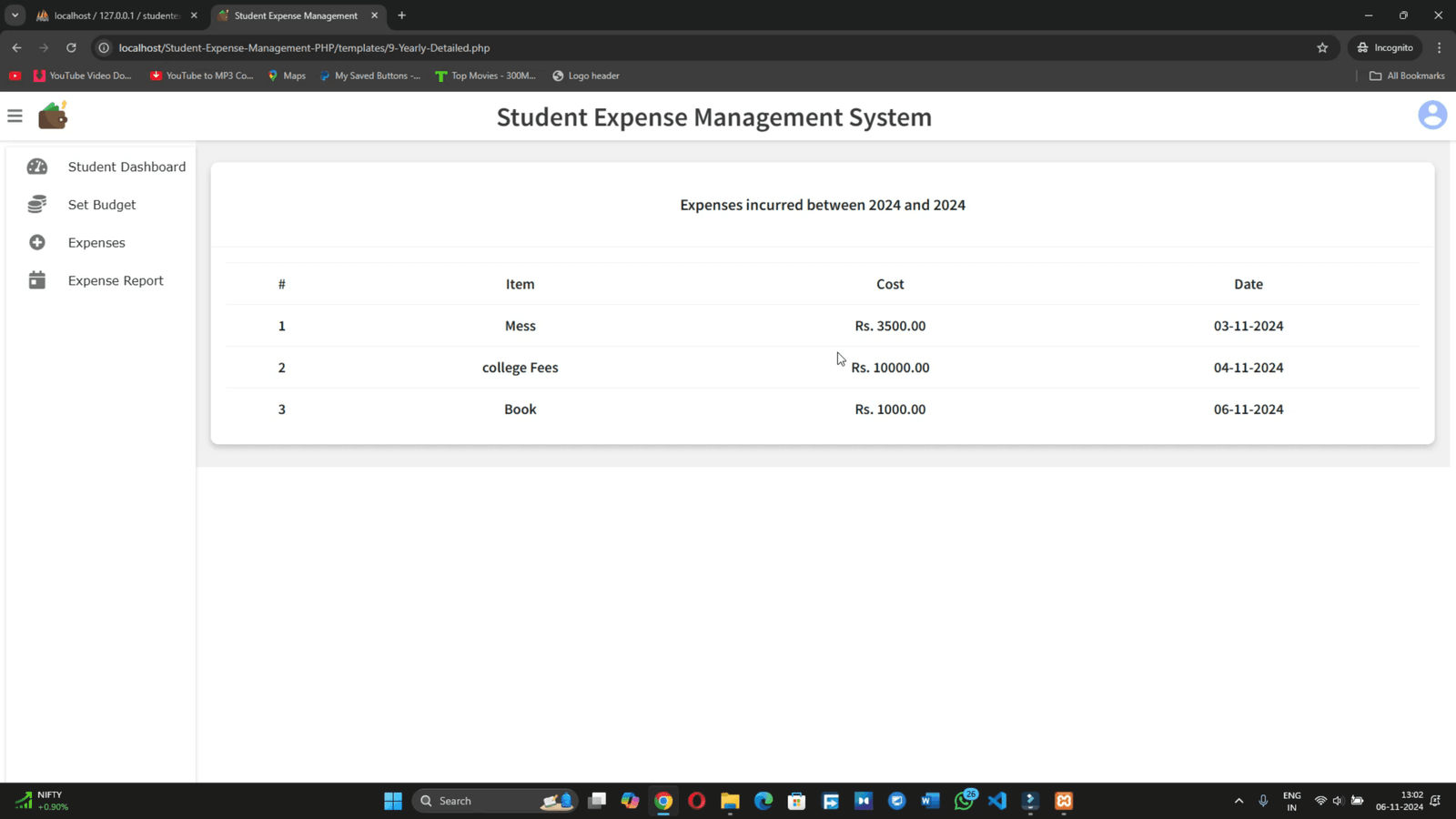The height and width of the screenshot is (819, 1456).
Task: Open the All Bookmarks folder
Action: coord(1407,76)
